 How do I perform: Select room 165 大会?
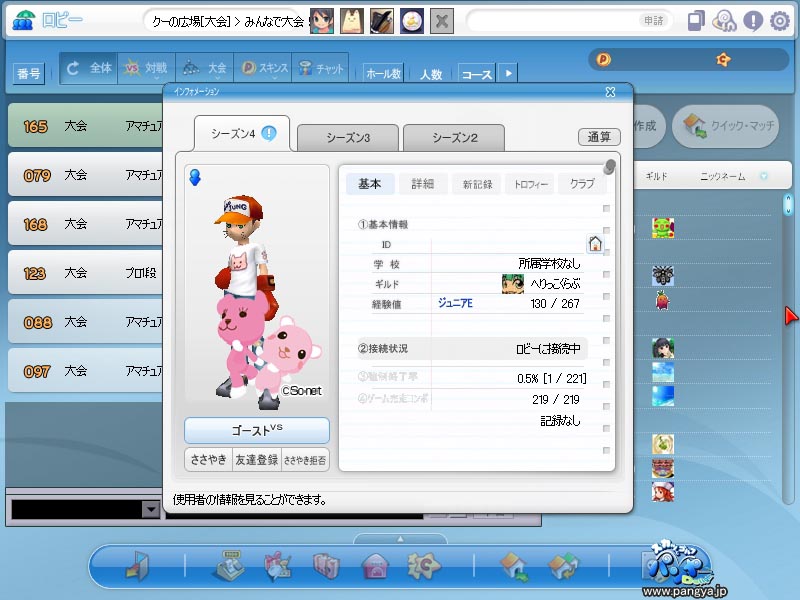[86, 126]
